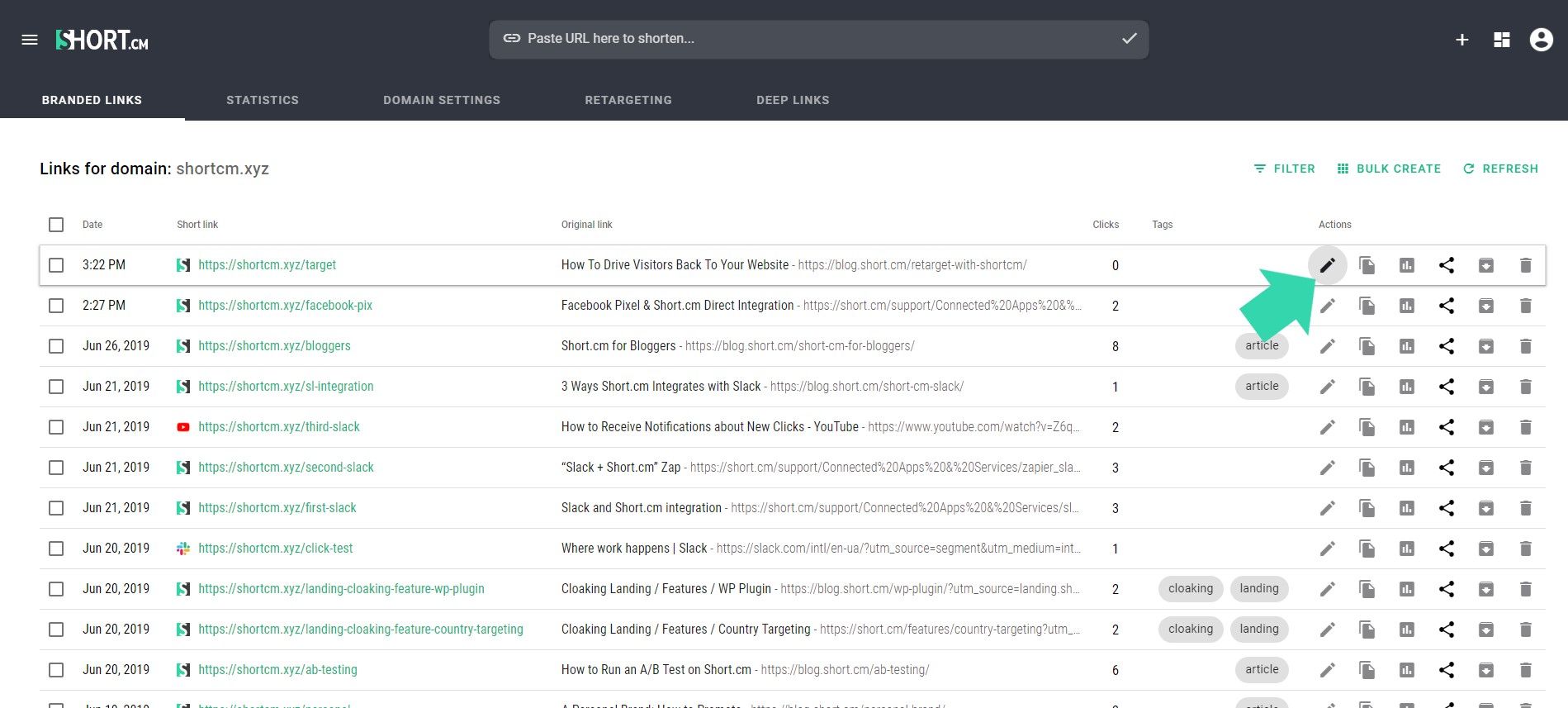Check the click-test row checkbox

coord(56,549)
